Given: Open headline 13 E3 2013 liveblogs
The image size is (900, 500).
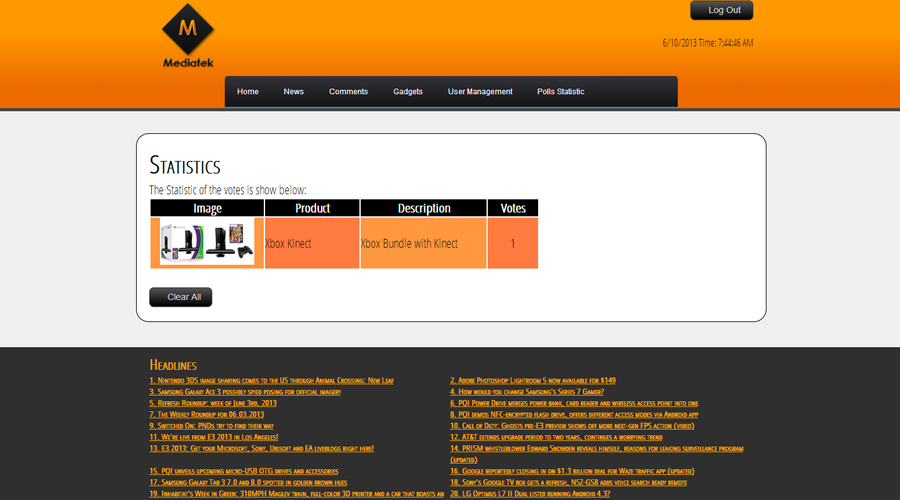Looking at the screenshot, I should [x=261, y=448].
